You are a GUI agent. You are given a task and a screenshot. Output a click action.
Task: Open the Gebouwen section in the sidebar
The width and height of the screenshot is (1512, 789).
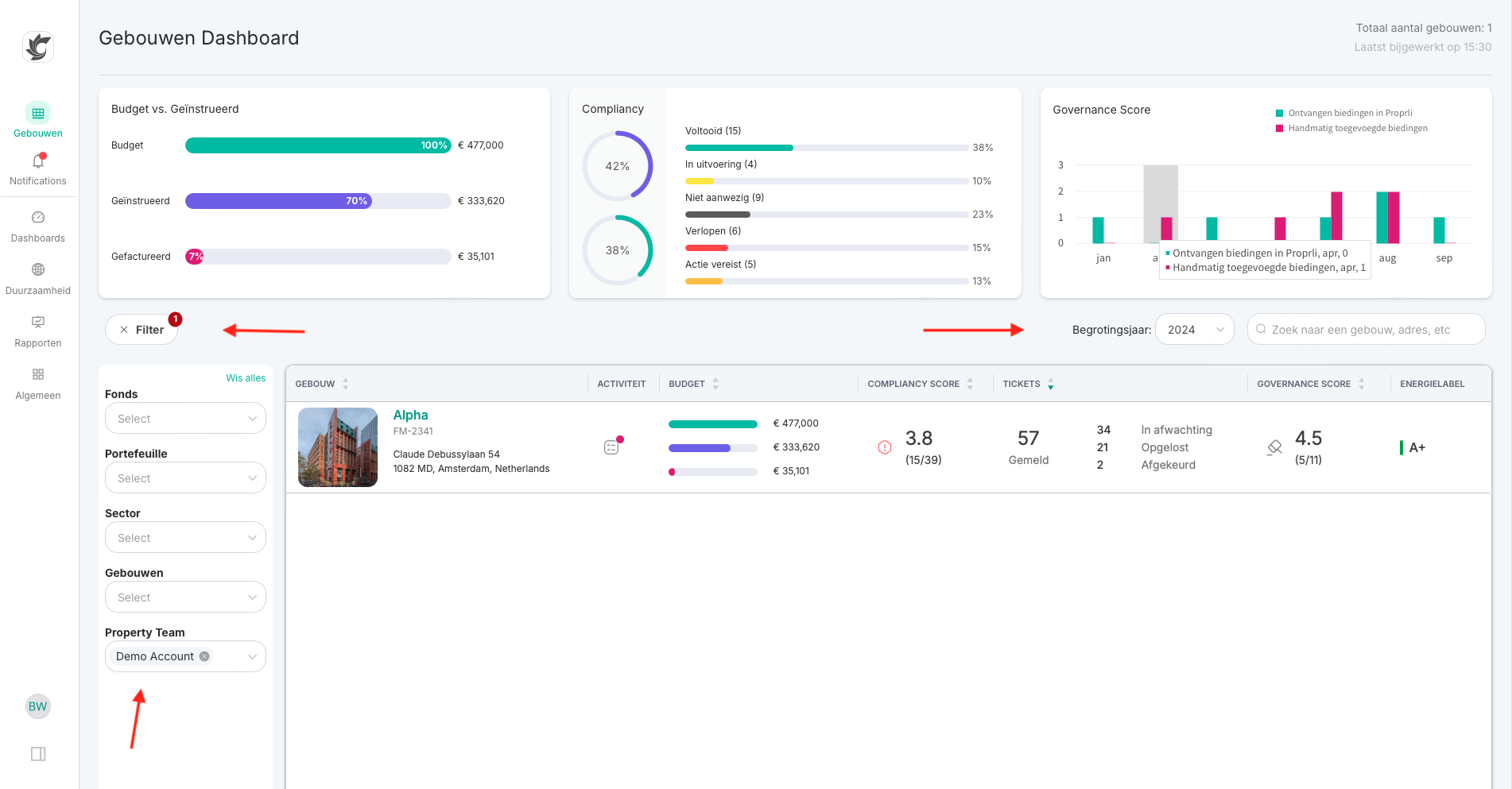[37, 121]
